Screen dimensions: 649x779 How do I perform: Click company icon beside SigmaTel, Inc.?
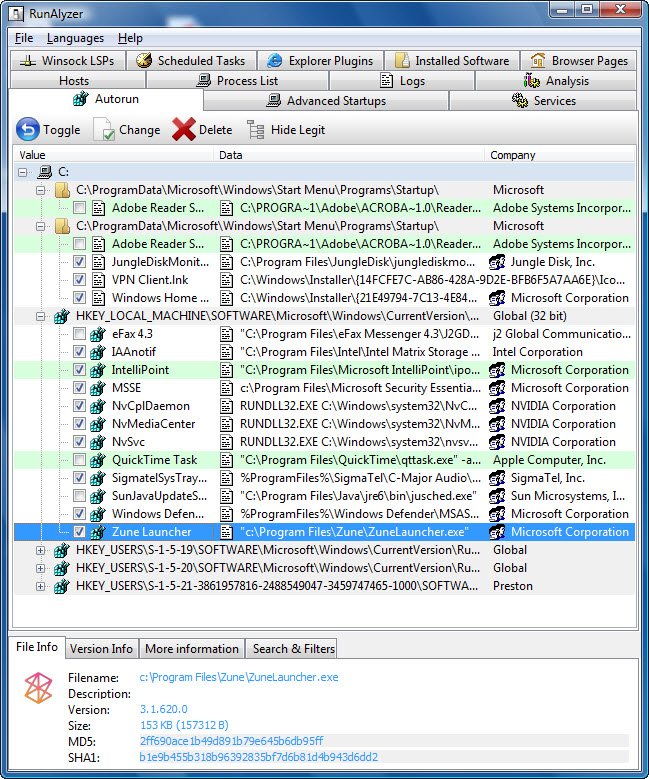(497, 478)
